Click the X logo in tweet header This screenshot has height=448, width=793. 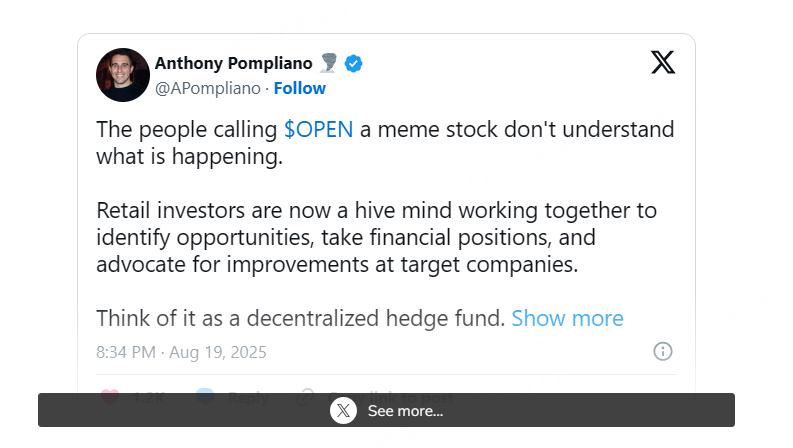(662, 62)
